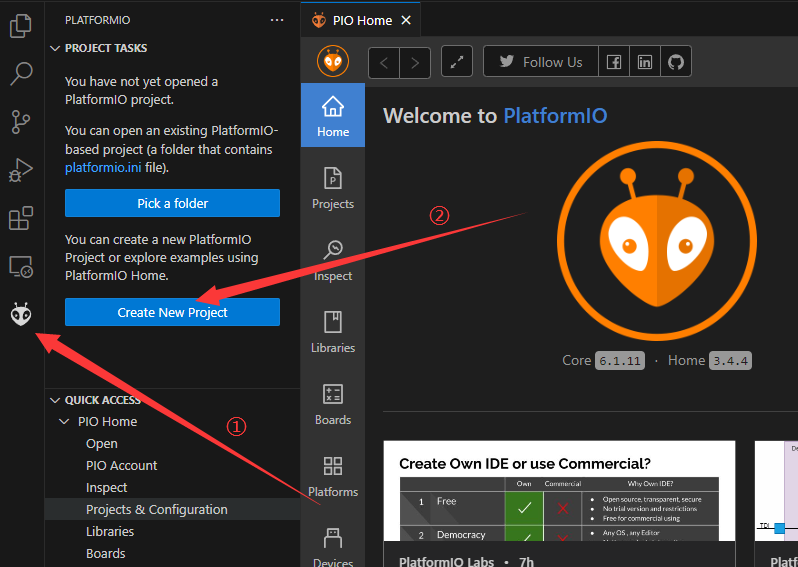This screenshot has width=798, height=567.
Task: Open the Search view in activity bar
Action: pyautogui.click(x=21, y=74)
